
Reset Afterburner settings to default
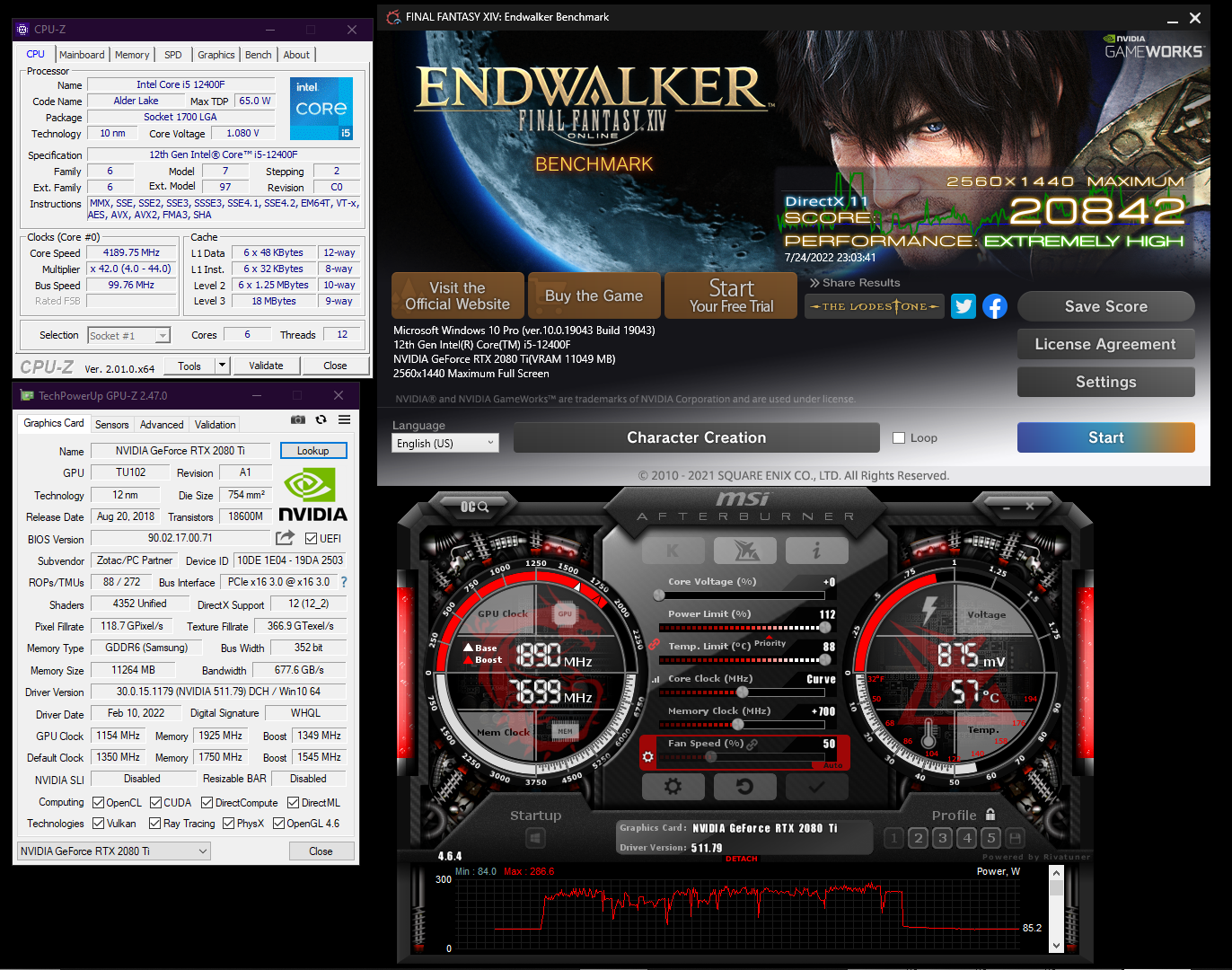click(x=745, y=786)
